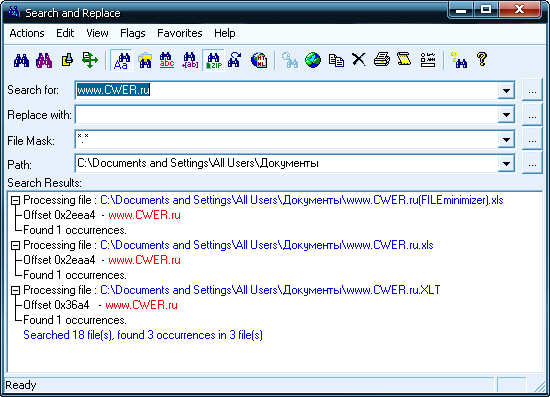This screenshot has width=550, height=397.
Task: Expand the Path dropdown list
Action: click(506, 164)
